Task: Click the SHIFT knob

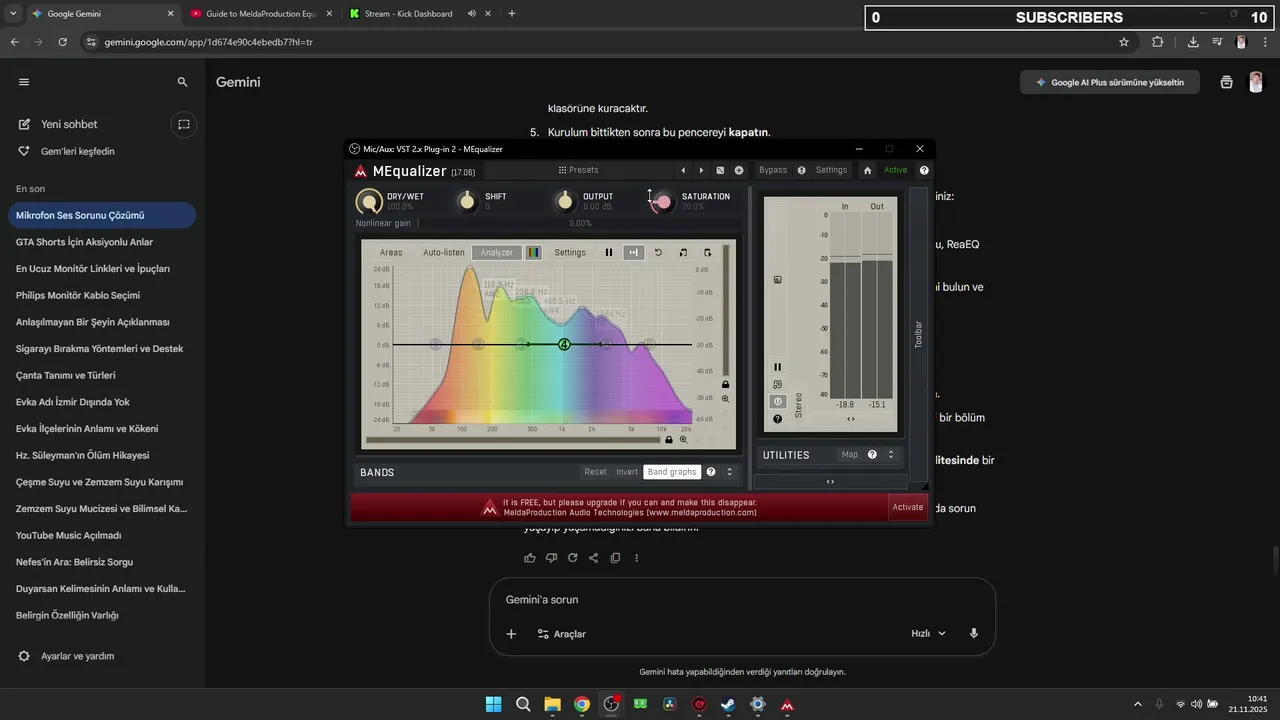Action: 467,202
